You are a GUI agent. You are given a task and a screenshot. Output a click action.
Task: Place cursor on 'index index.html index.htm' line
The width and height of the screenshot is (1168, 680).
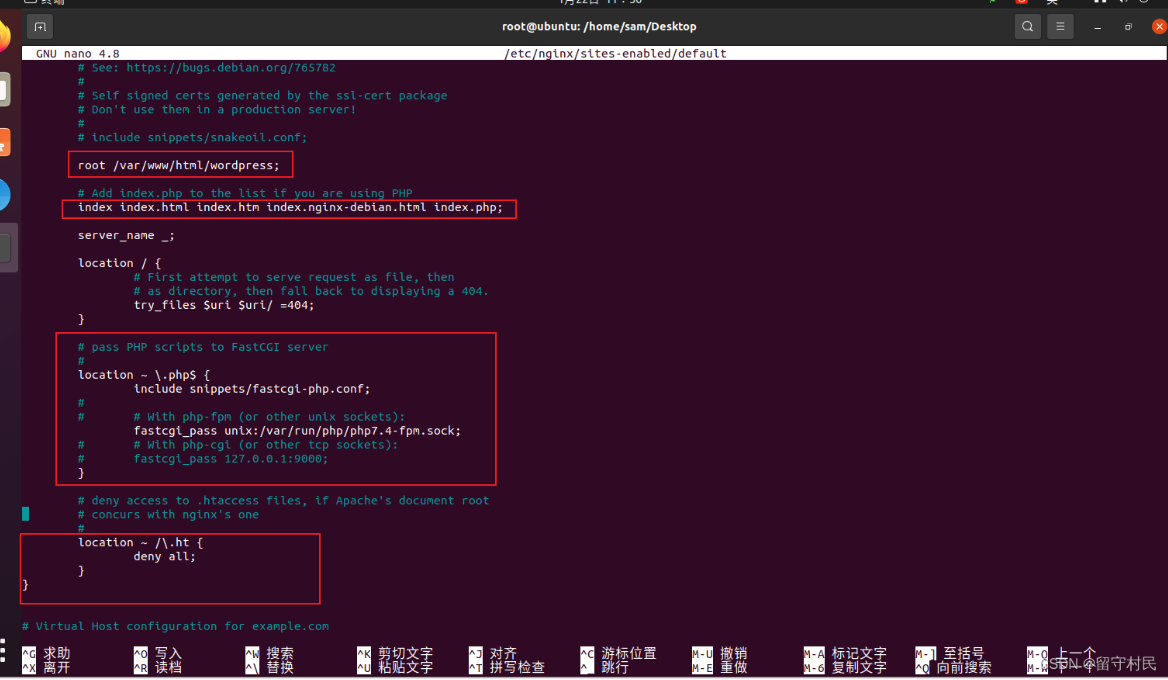click(x=291, y=207)
